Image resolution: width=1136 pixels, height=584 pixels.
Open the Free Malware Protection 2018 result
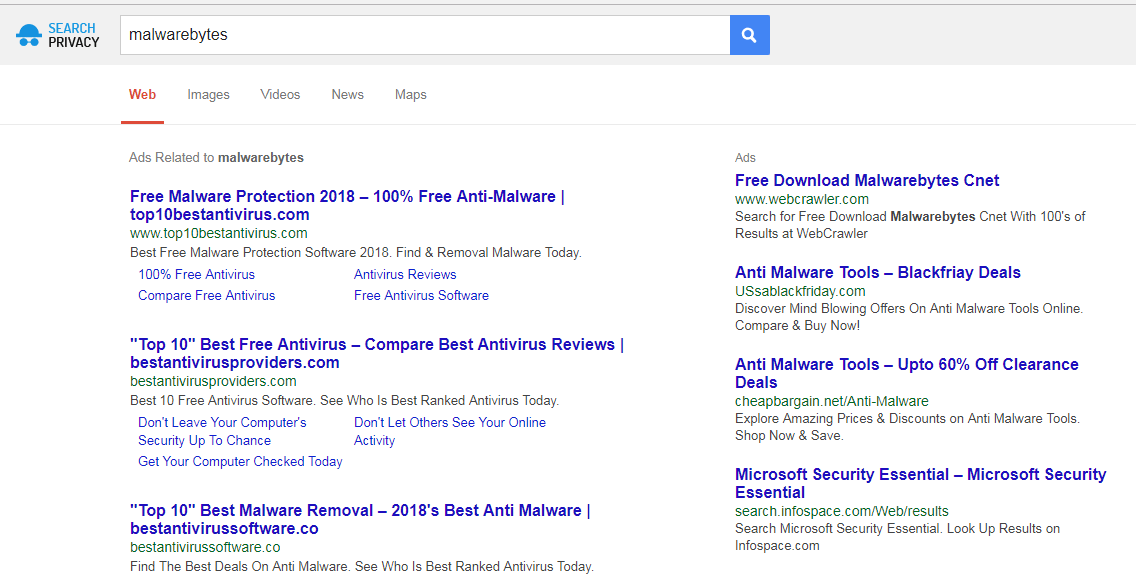[x=347, y=205]
